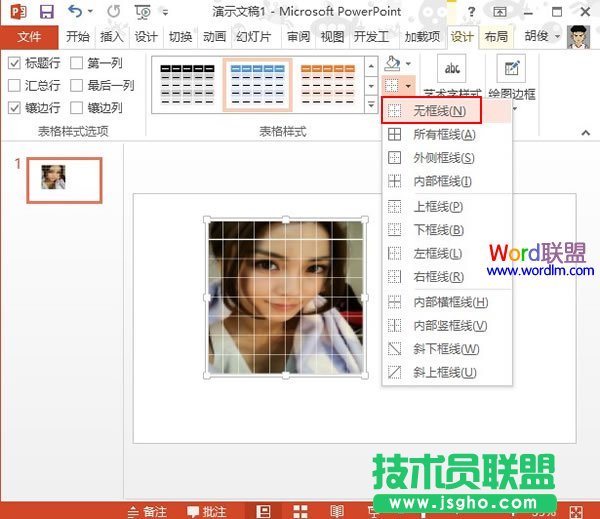Image resolution: width=600 pixels, height=519 pixels.
Task: Collapse the ribbon with the chevron
Action: pyautogui.click(x=585, y=133)
